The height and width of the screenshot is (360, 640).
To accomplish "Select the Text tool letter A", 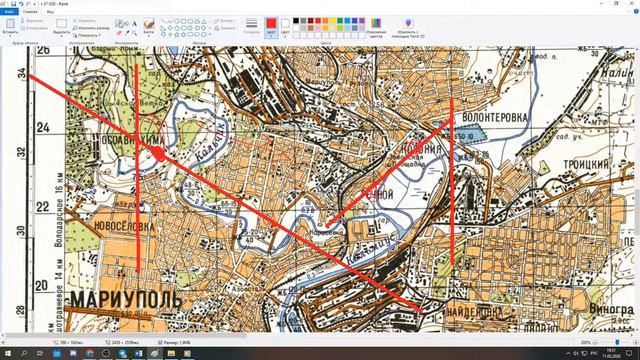I will point(134,24).
